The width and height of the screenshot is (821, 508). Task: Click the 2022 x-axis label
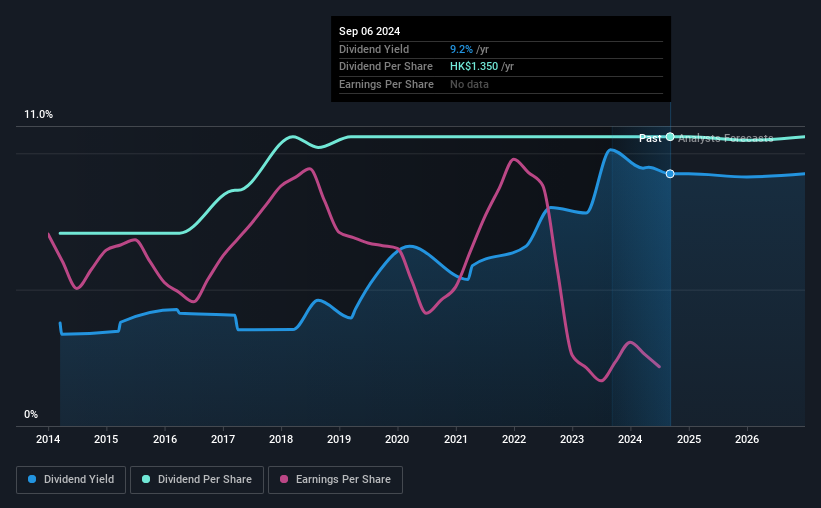click(x=514, y=439)
